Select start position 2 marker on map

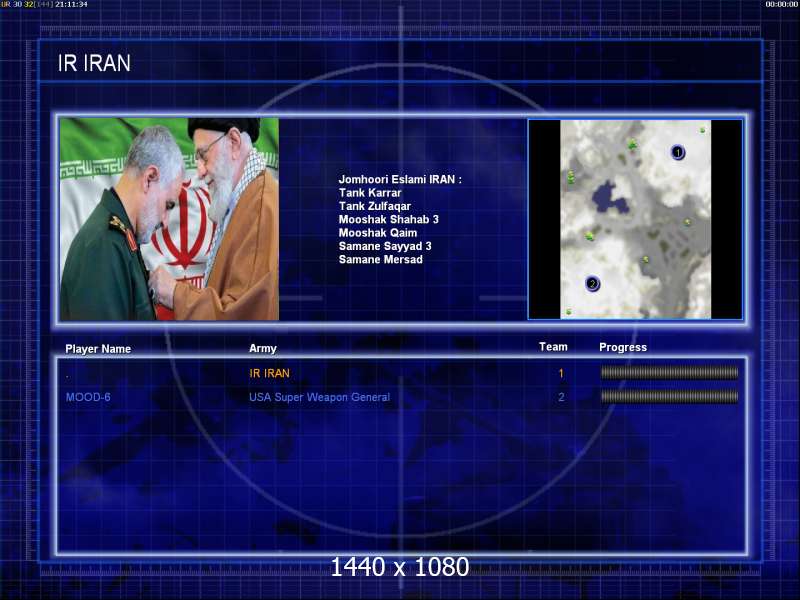[592, 284]
